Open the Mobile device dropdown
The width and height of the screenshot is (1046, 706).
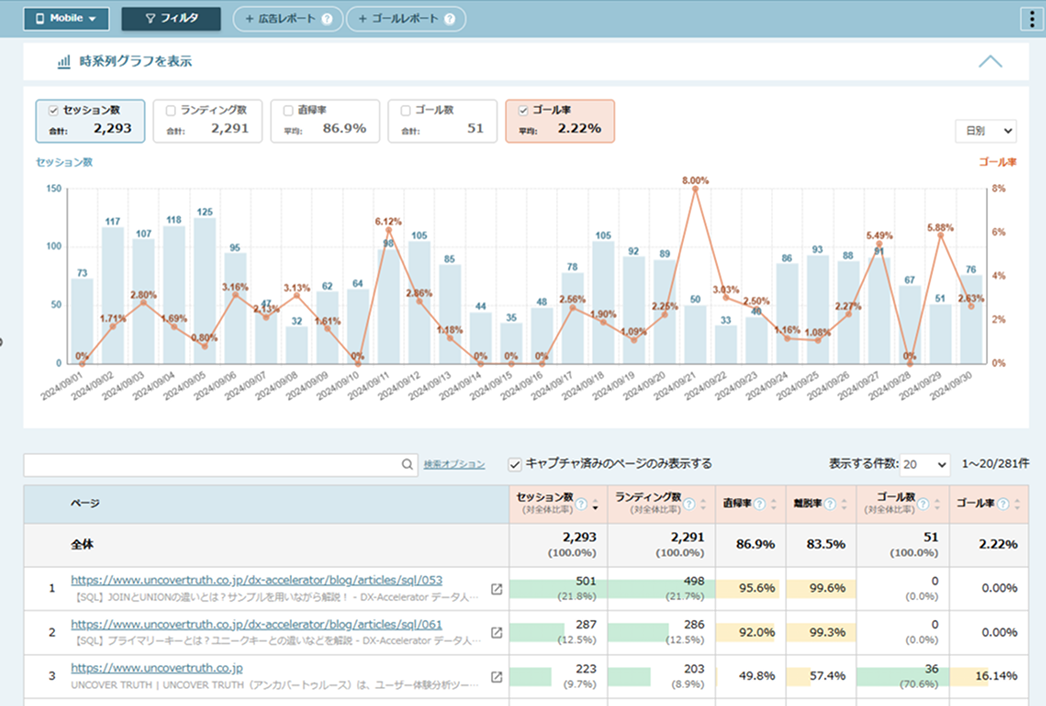[66, 19]
